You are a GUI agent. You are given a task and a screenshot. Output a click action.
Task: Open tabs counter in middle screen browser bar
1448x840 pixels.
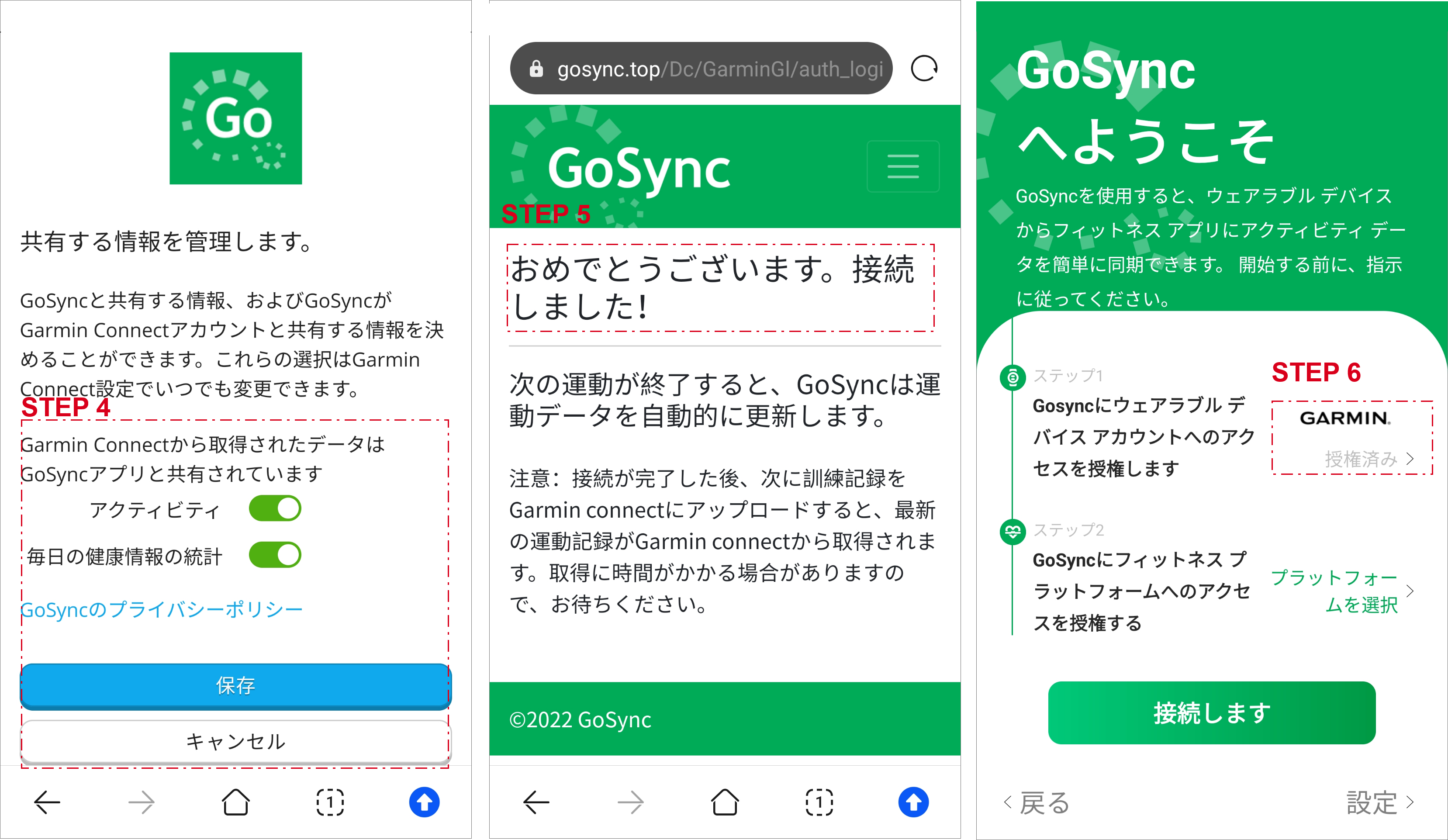pyautogui.click(x=819, y=802)
